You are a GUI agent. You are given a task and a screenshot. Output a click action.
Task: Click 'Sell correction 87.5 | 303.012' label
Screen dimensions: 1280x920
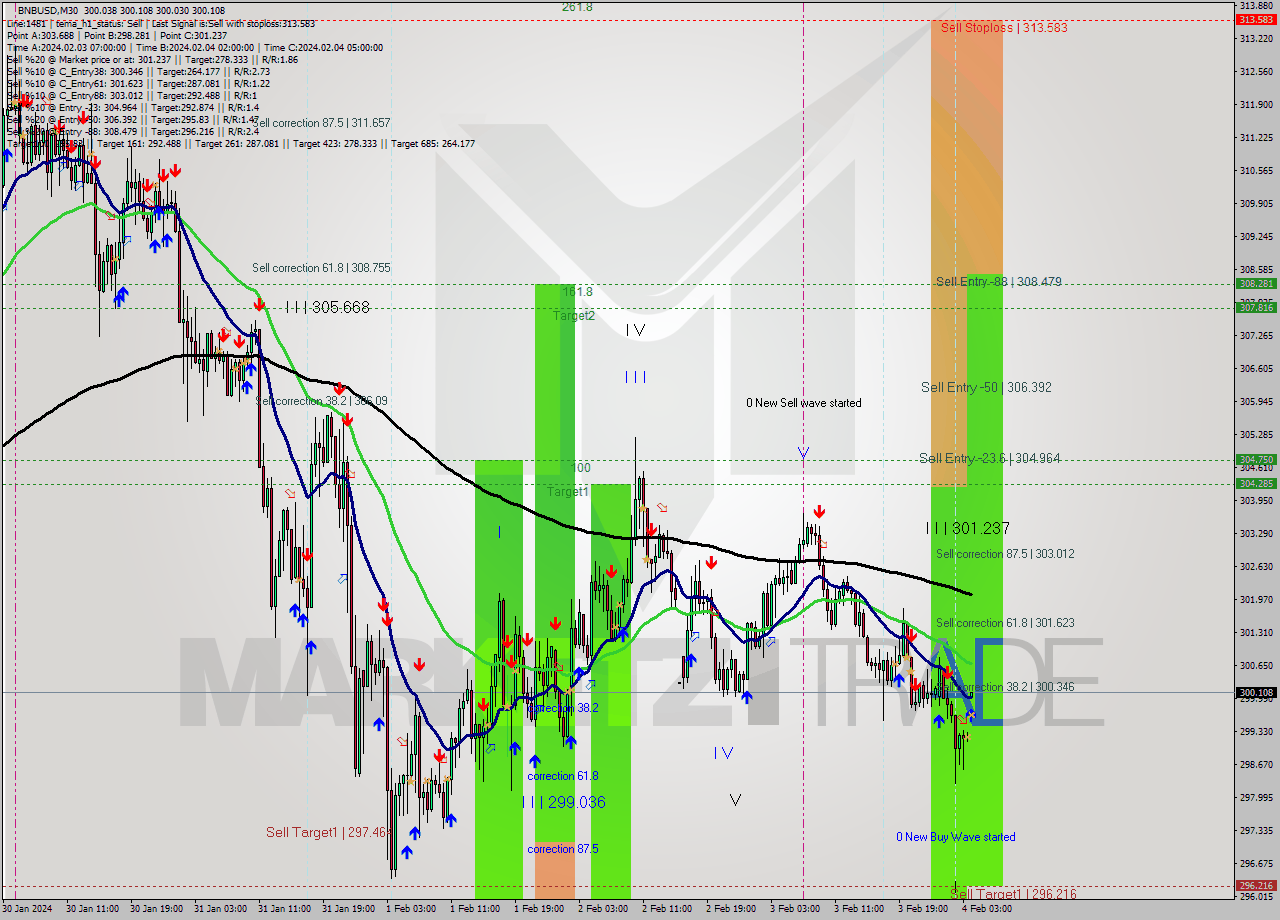(x=1005, y=553)
